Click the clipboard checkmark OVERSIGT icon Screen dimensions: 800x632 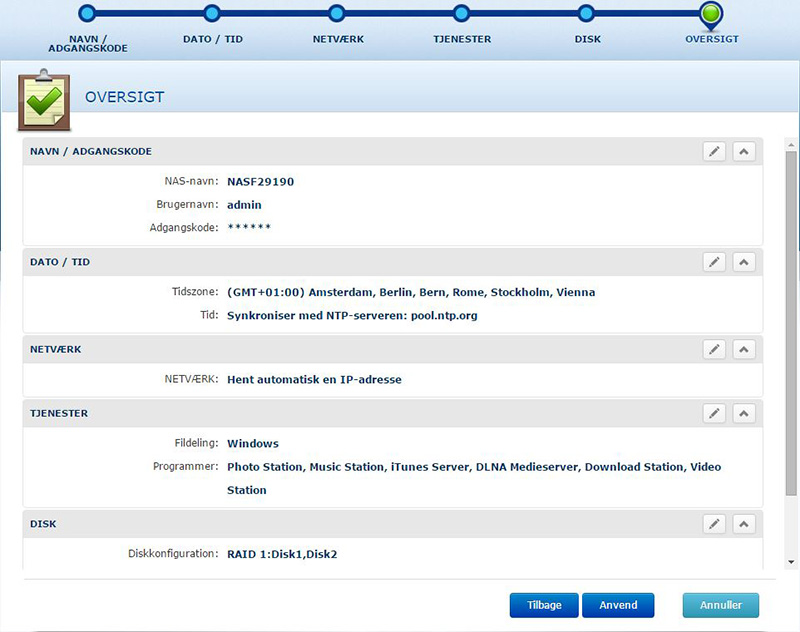coord(44,100)
